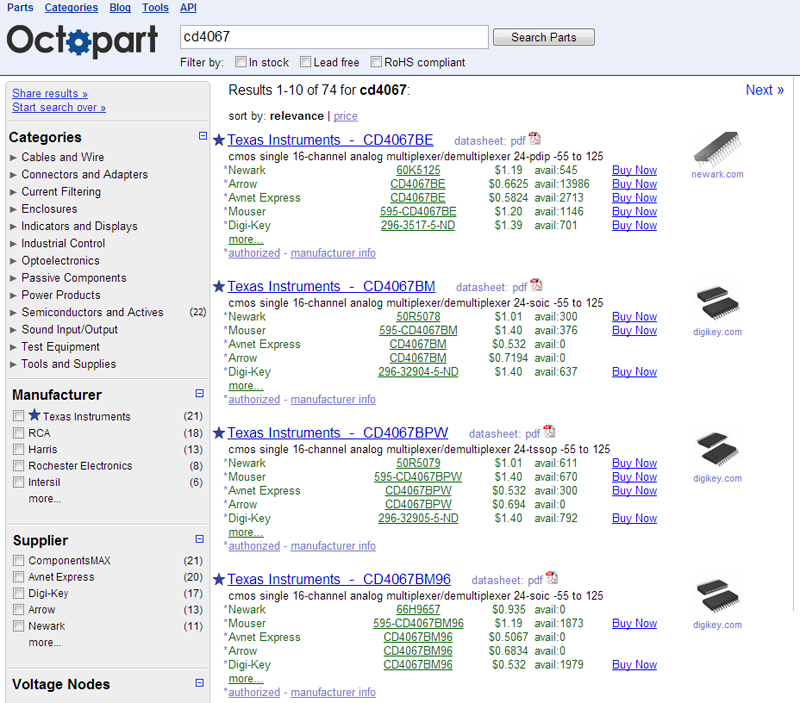The width and height of the screenshot is (800, 703).
Task: Expand the Cables and Wire category
Action: [x=13, y=158]
